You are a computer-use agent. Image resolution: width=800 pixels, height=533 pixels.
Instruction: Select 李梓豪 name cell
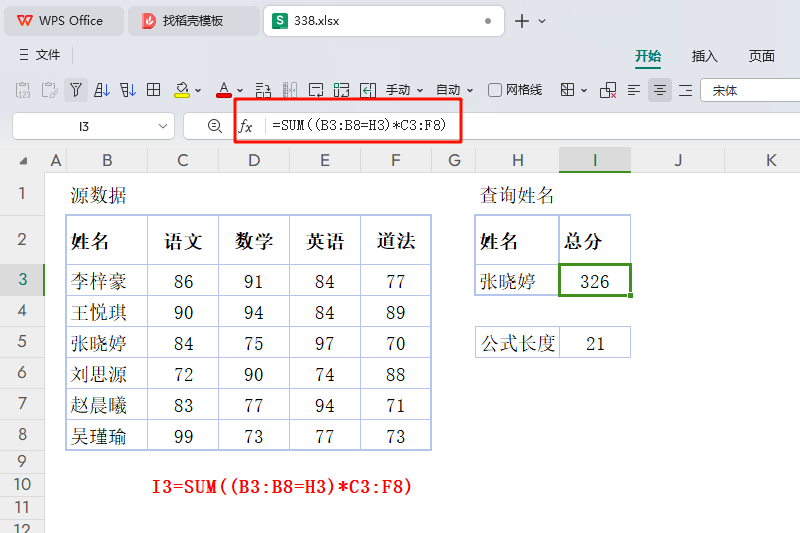coord(107,281)
